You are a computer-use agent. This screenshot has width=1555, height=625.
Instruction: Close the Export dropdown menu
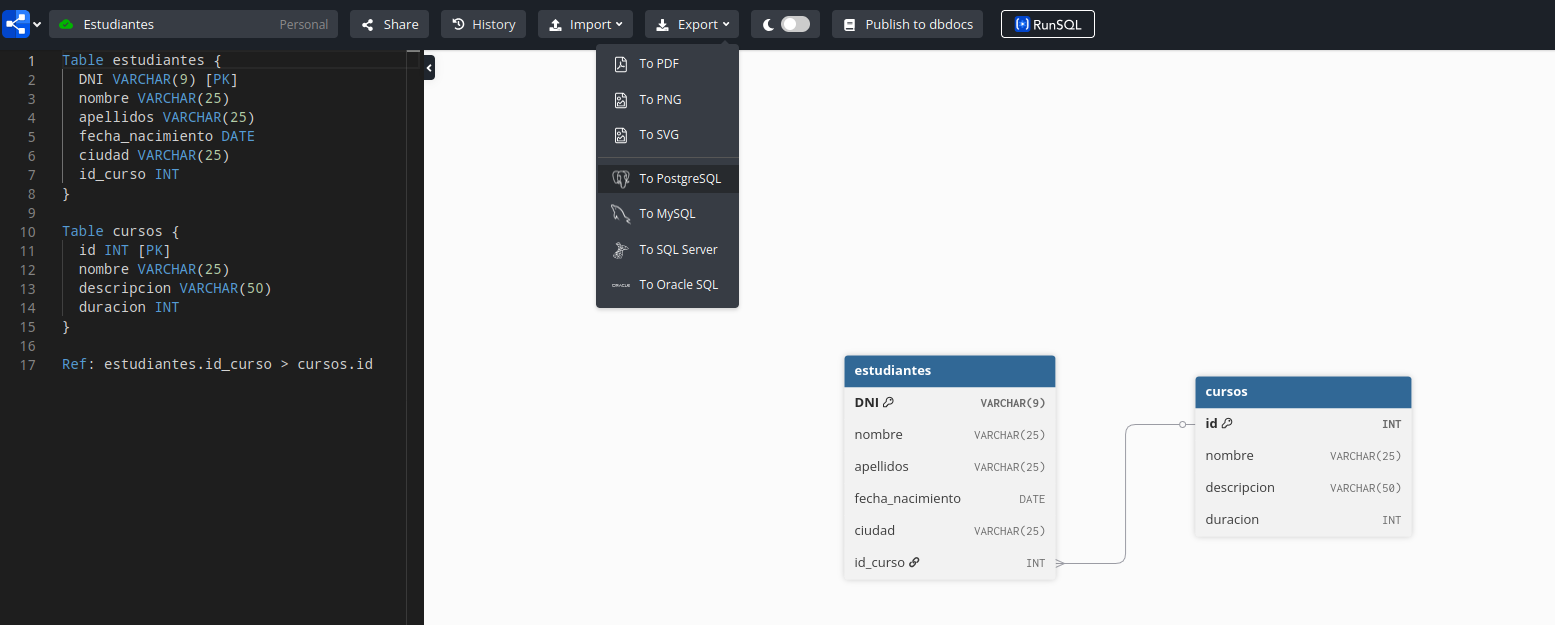[x=691, y=24]
